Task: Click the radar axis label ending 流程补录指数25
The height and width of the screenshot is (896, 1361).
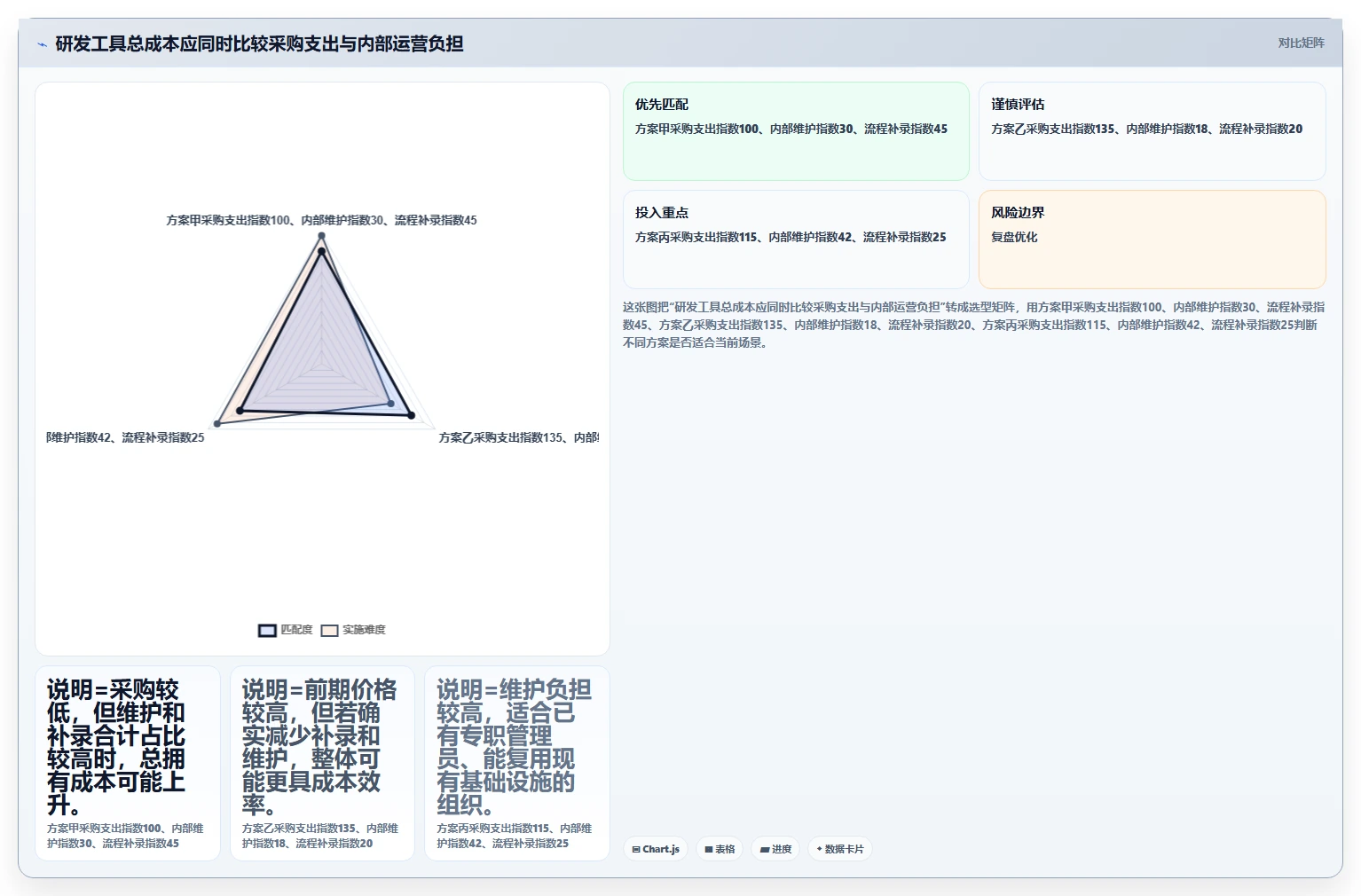Action: [125, 437]
